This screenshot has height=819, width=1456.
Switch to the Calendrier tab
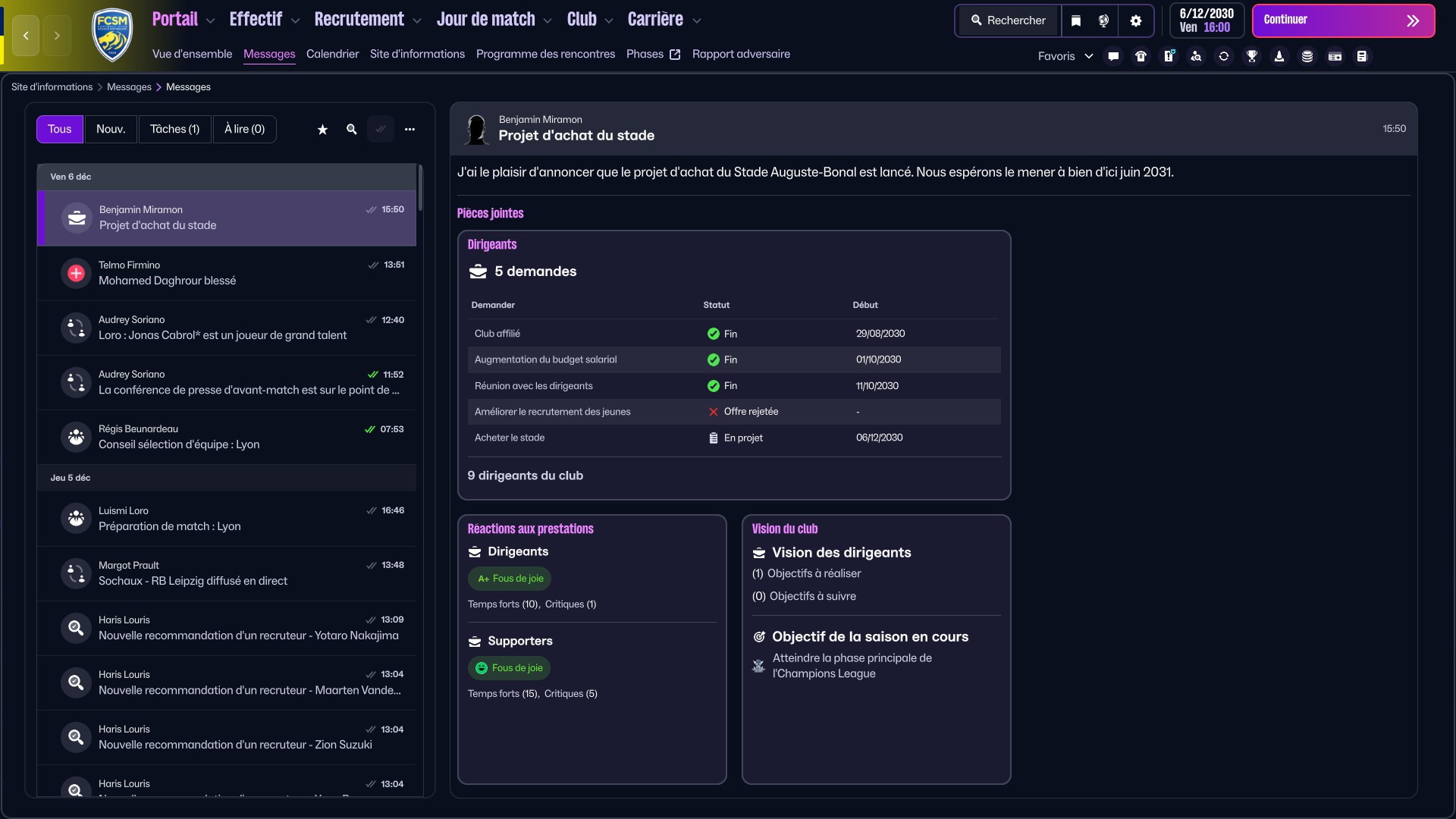tap(332, 54)
